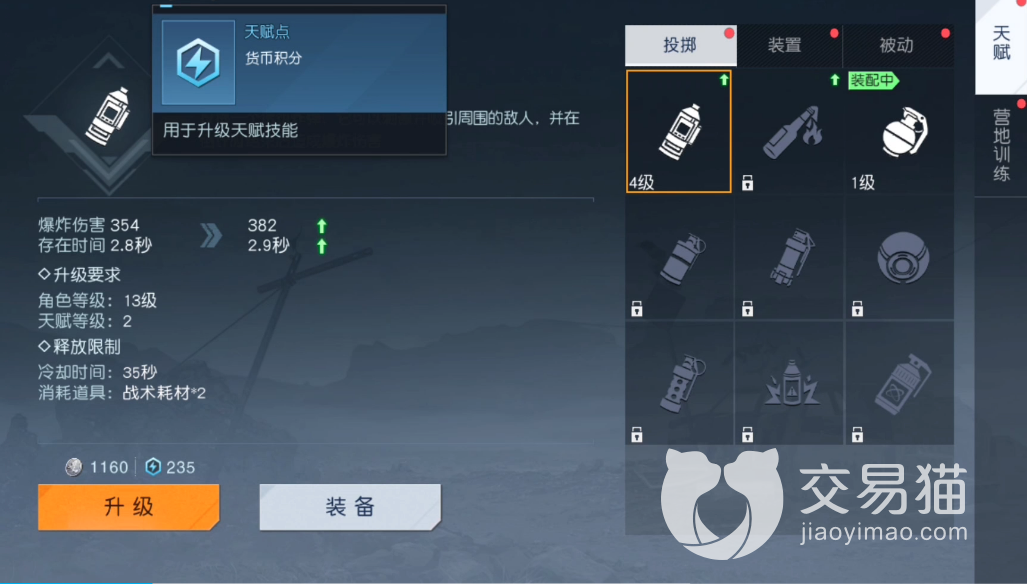Select the locked Molotov cocktail skill
Viewport: 1027px width, 584px height.
[x=790, y=132]
